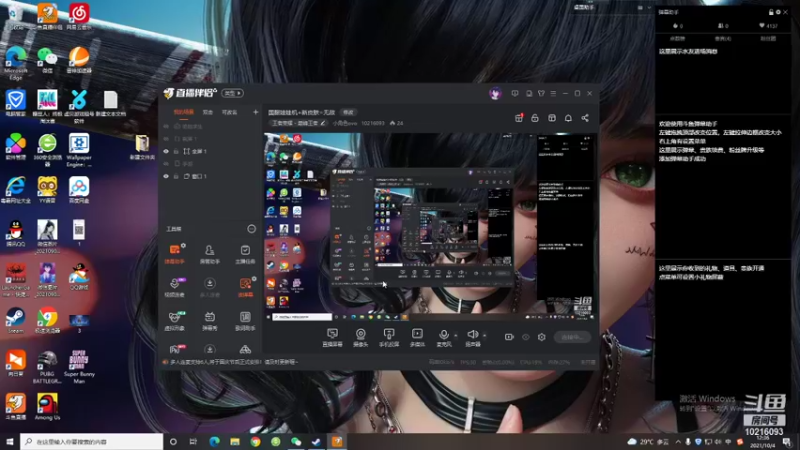This screenshot has height=450, width=800.
Task: Open Among Us desktop shortcut
Action: 47,407
